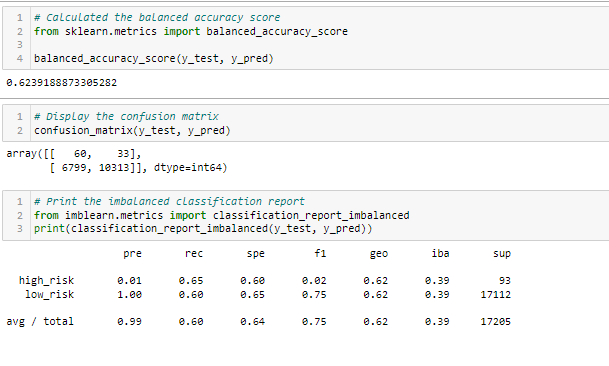
Task: Click the avg precision value 0.99
Action: [x=129, y=322]
